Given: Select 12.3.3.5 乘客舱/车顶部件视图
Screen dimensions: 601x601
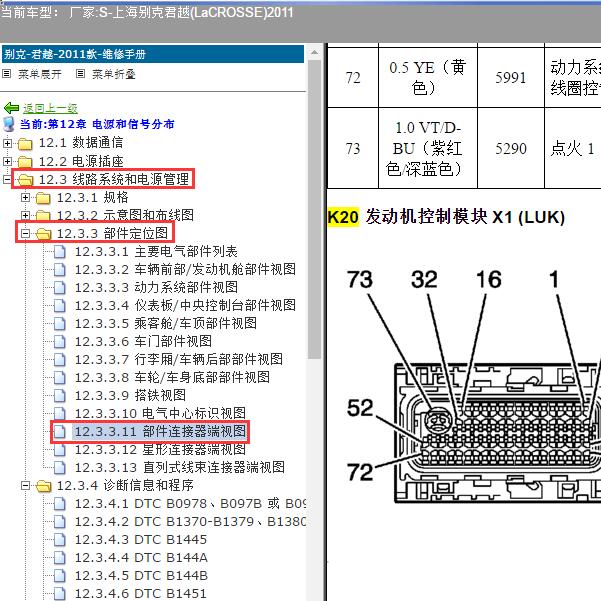Looking at the screenshot, I should (166, 323).
